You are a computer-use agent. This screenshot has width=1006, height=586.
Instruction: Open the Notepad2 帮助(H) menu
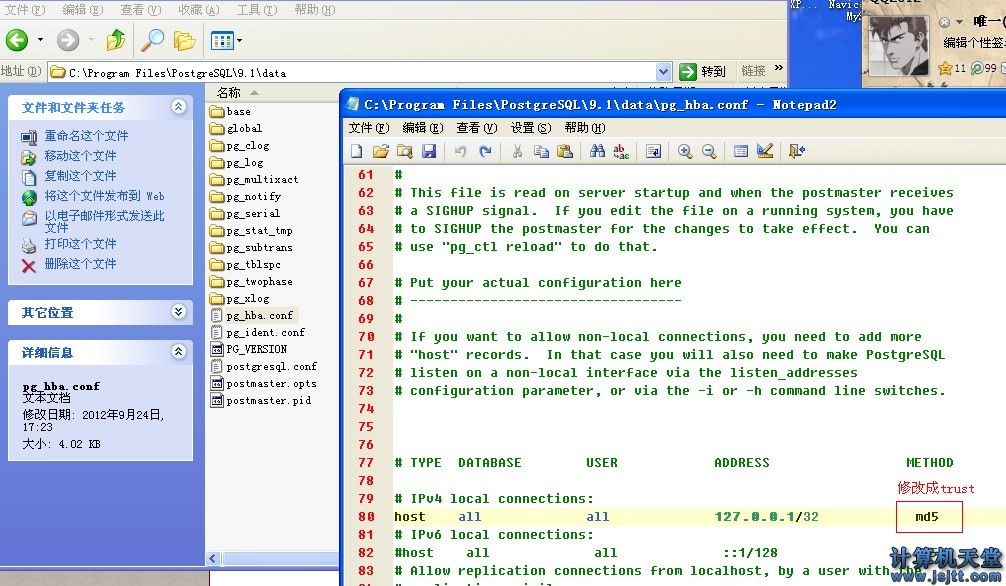coord(584,128)
